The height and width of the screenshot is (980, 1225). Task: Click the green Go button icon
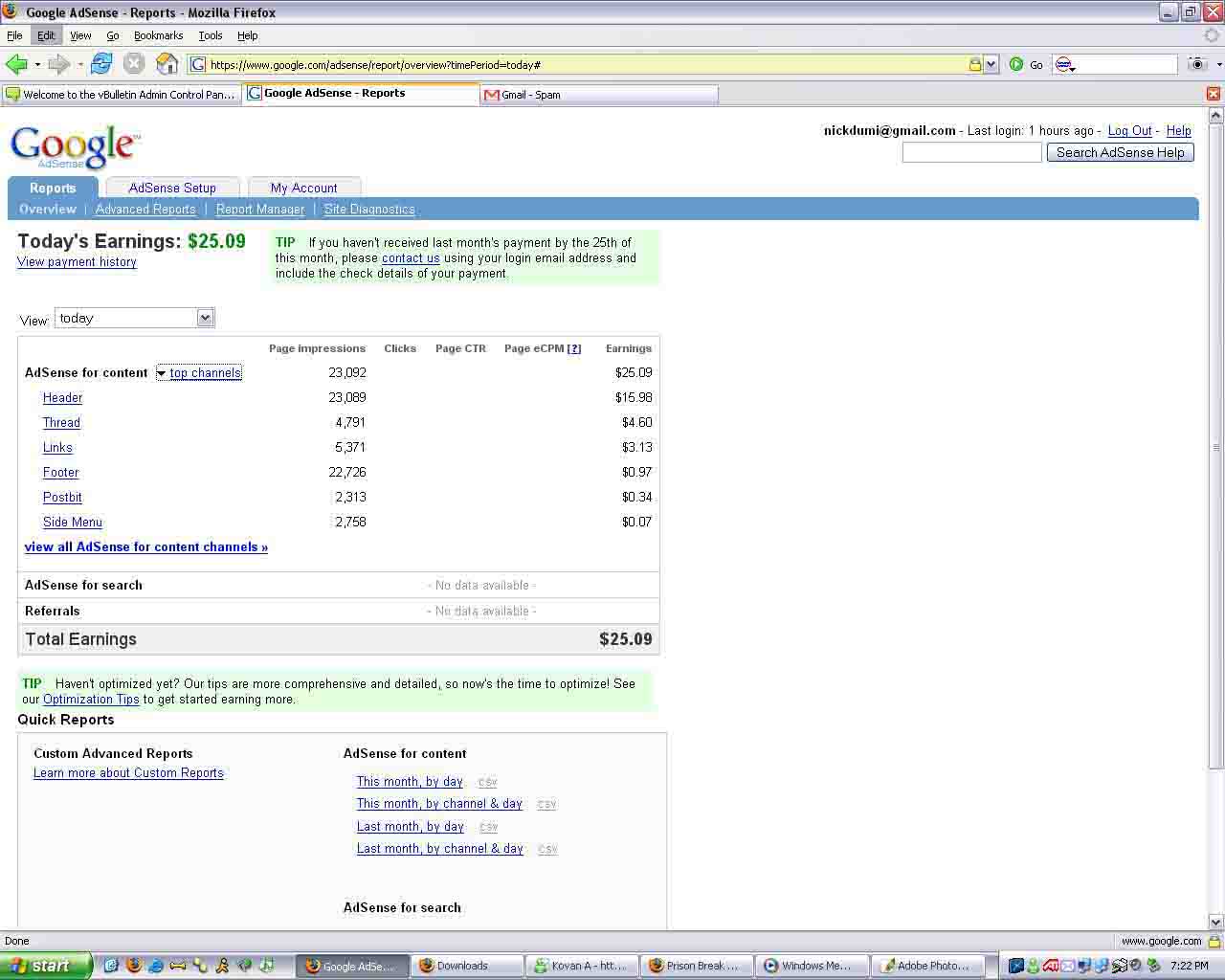point(1016,64)
